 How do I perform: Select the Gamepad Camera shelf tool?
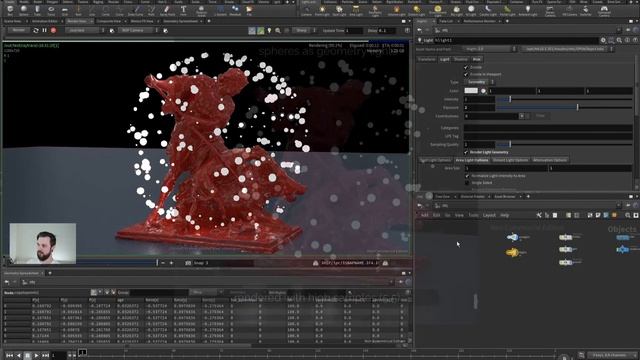tap(604, 10)
